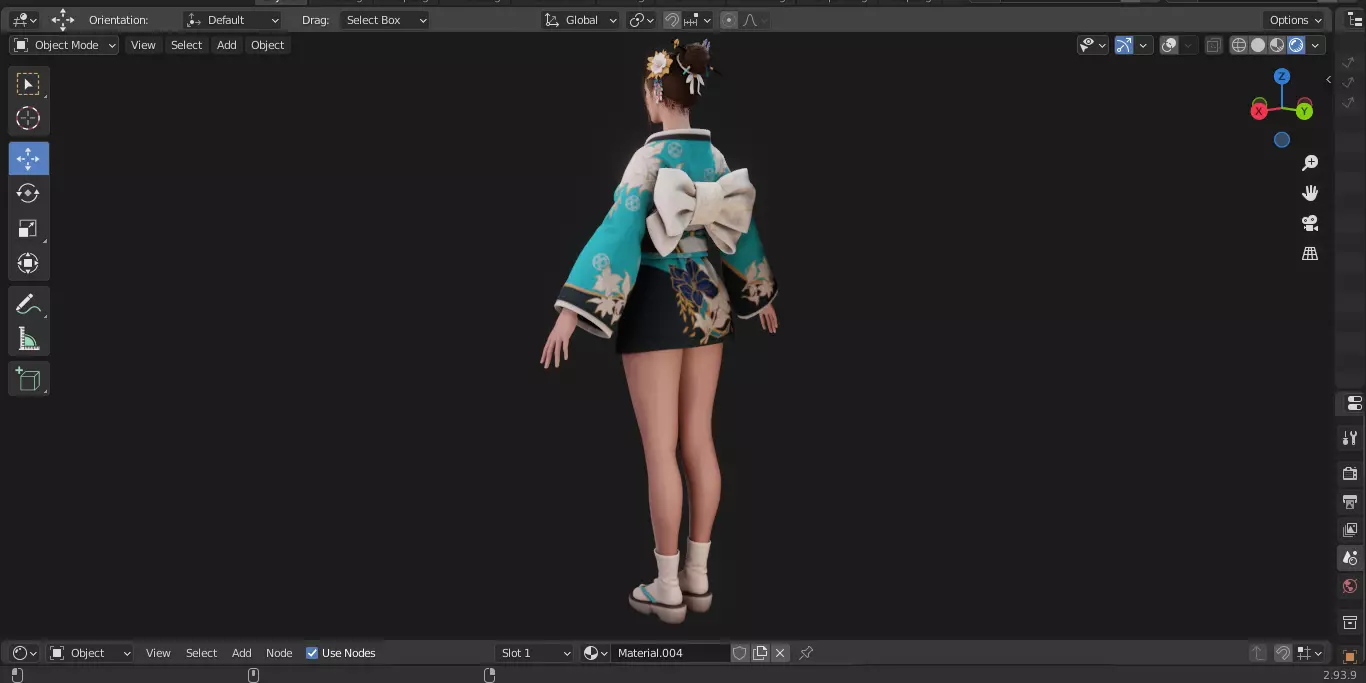Image resolution: width=1366 pixels, height=683 pixels.
Task: Switch to wireframe viewport shading
Action: click(x=1239, y=45)
